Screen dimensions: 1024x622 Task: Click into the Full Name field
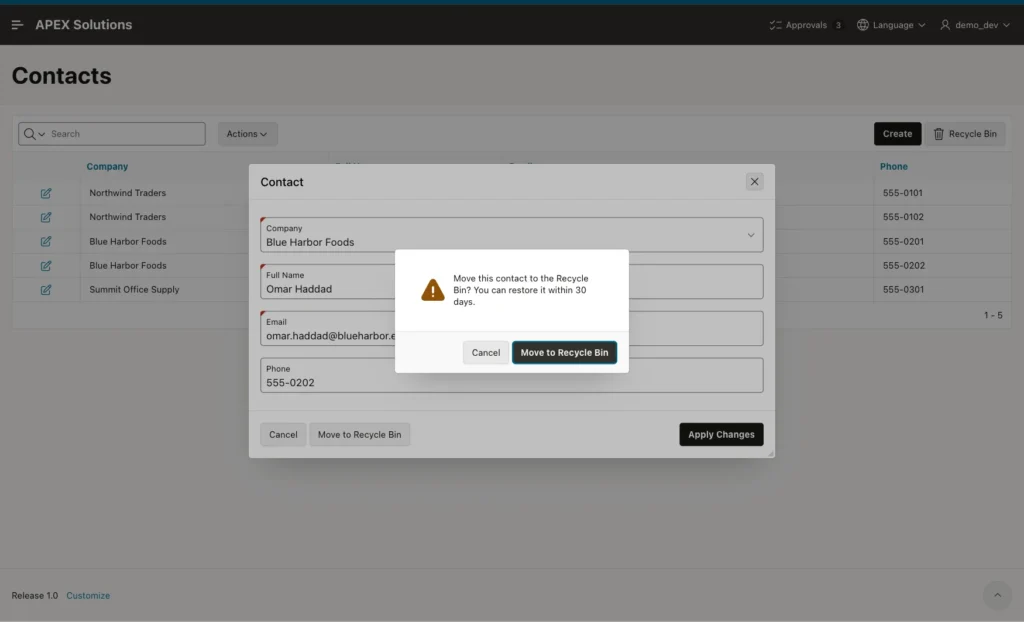(511, 282)
